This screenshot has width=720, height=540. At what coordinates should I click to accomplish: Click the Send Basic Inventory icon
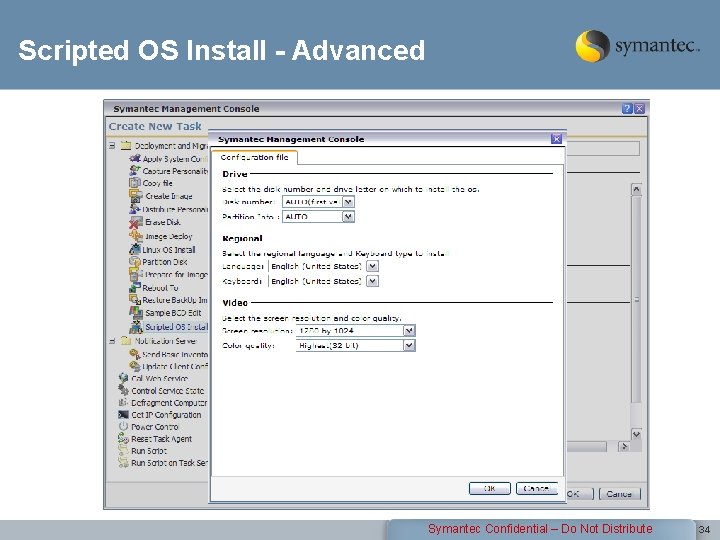(x=135, y=354)
